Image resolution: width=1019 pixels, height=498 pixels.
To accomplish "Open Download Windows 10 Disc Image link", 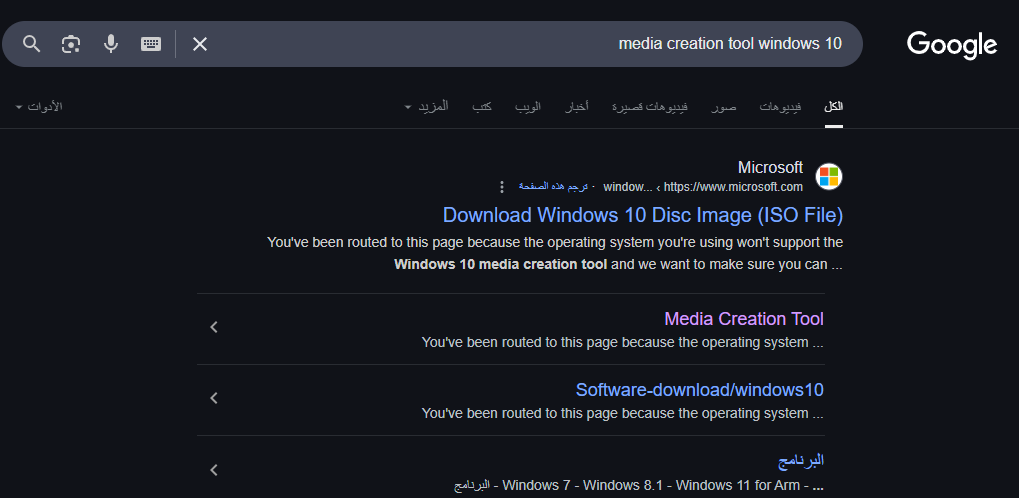I will [x=643, y=215].
